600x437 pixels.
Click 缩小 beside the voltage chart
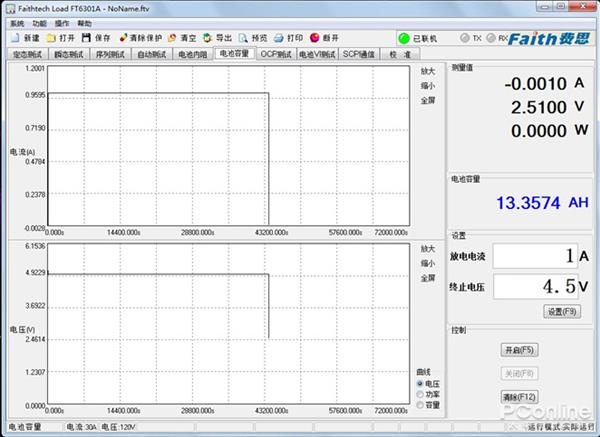(428, 263)
